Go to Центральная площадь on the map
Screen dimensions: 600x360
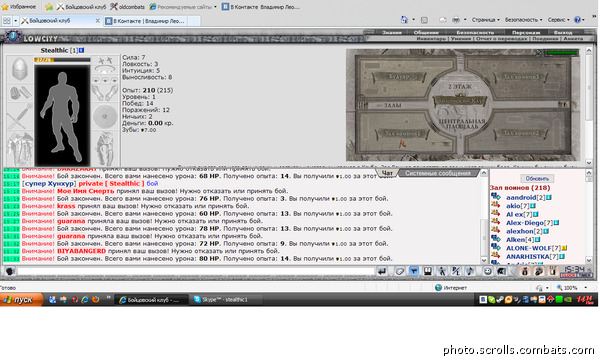[461, 124]
